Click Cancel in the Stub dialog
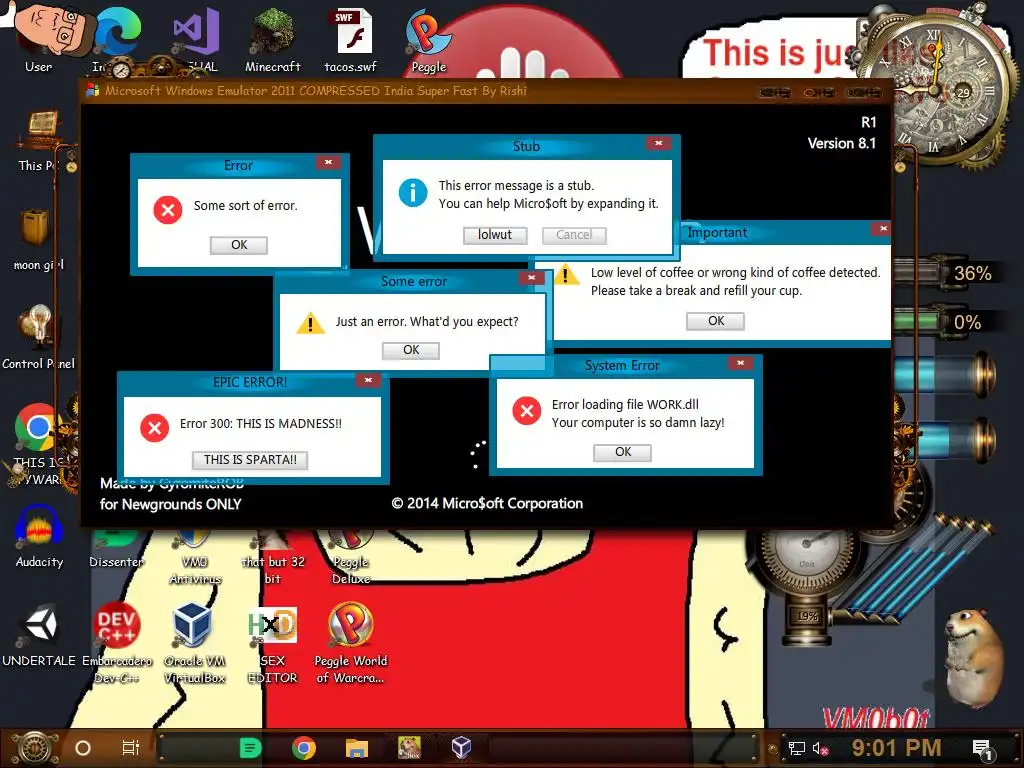 click(x=574, y=235)
